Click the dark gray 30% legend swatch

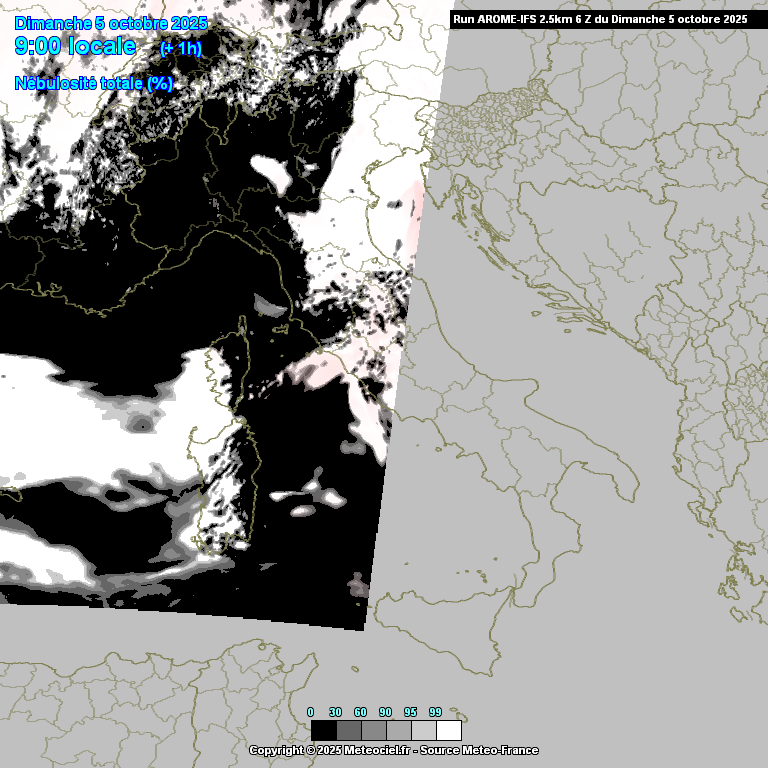(x=348, y=730)
